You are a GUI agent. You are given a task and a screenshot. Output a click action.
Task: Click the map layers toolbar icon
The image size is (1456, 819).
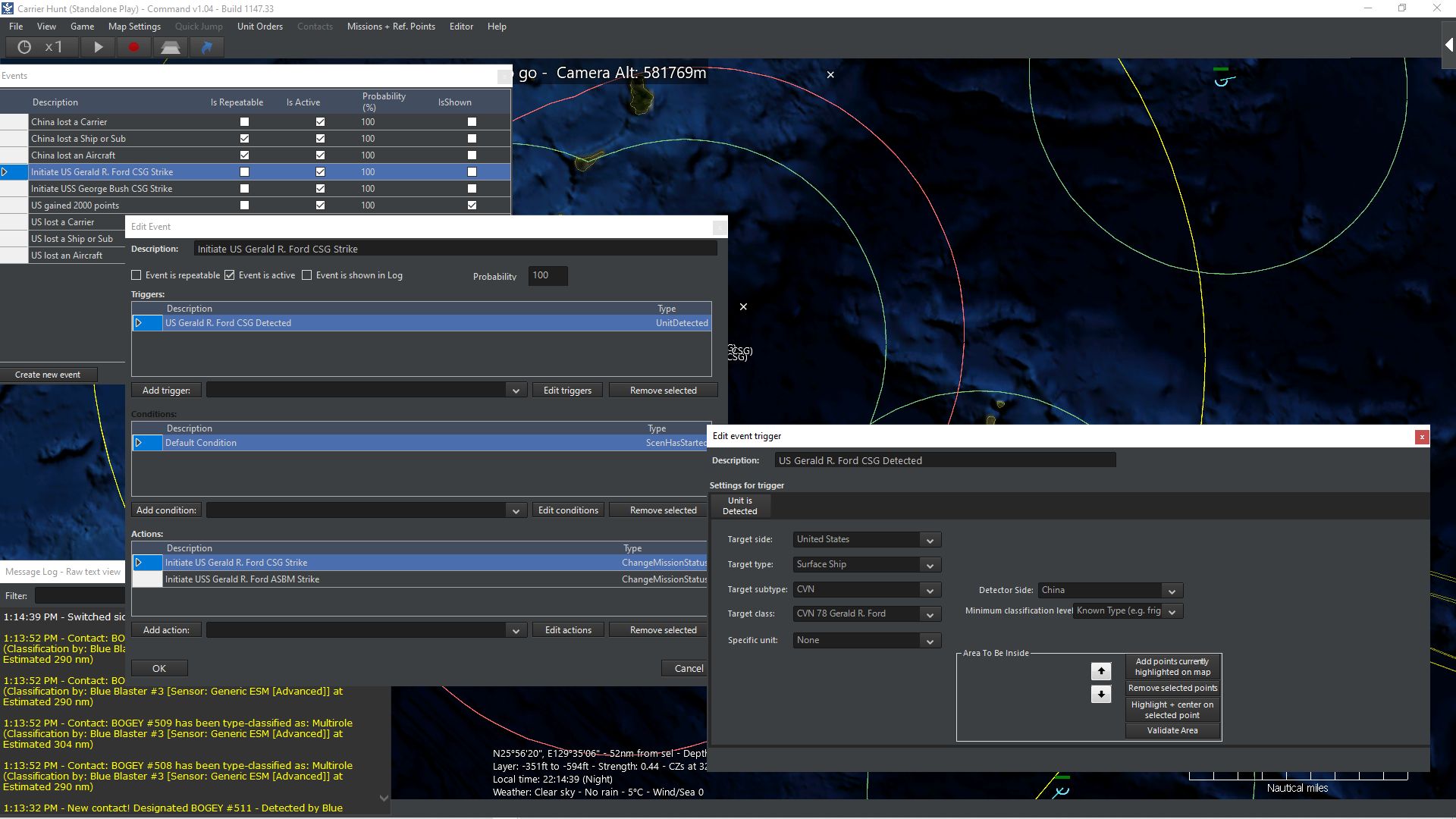[x=170, y=47]
